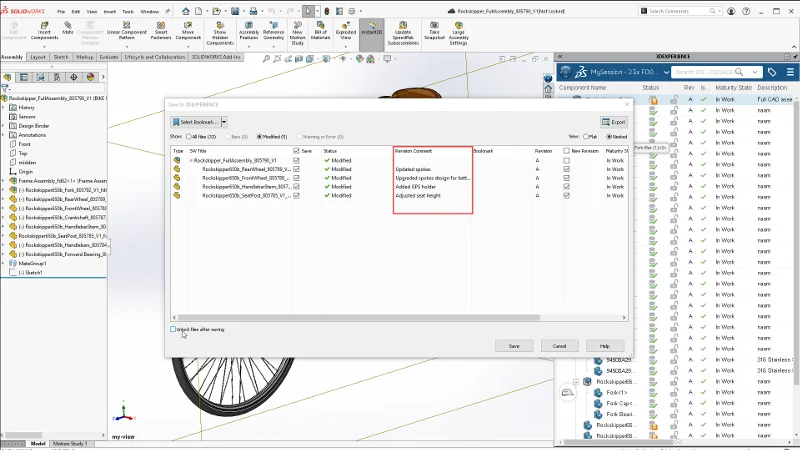Open the 3DEXPERIENCE hamburger menu
Screen dimensions: 800x450
789,72
